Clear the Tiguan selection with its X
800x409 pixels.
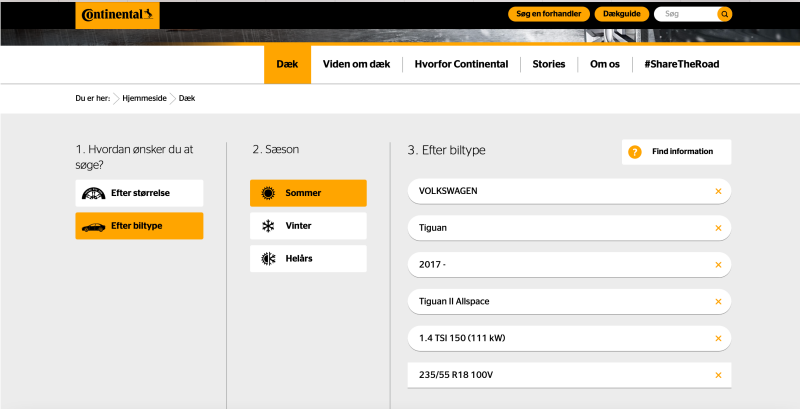718,228
